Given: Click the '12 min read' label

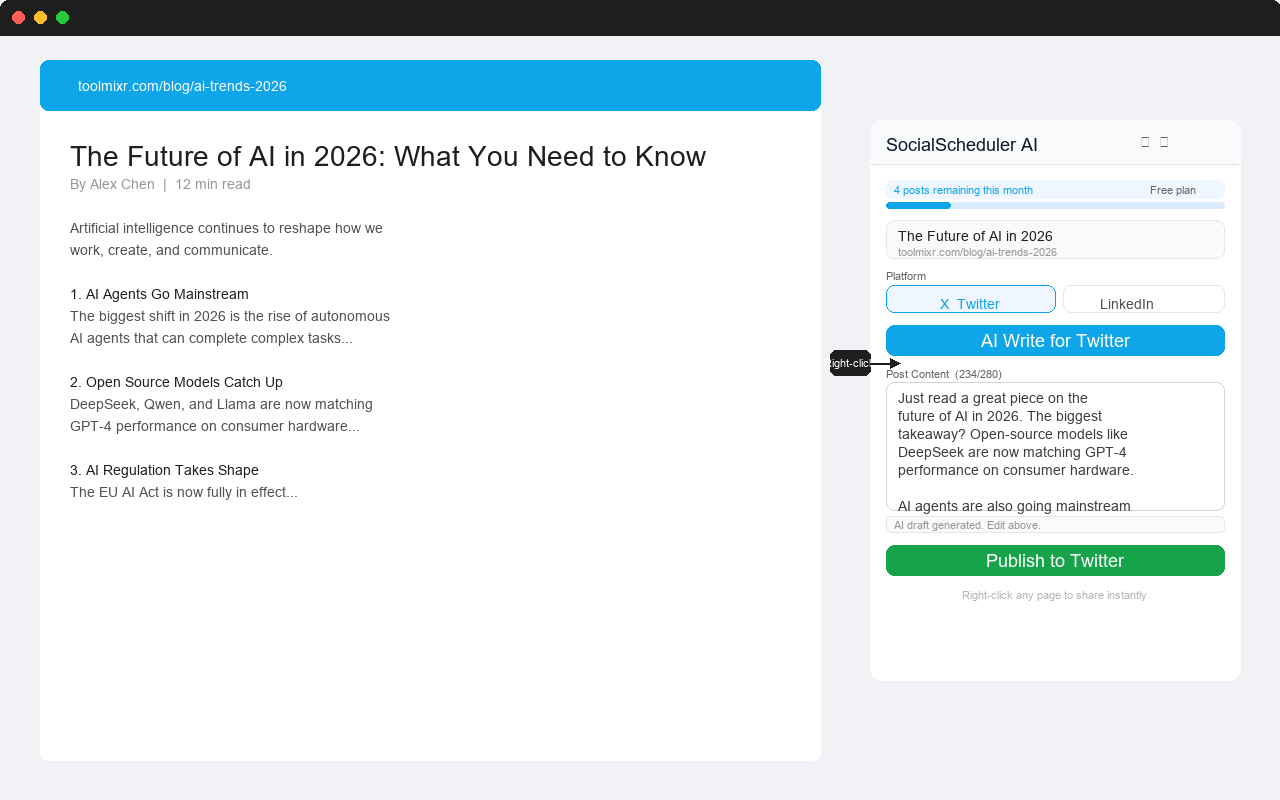Looking at the screenshot, I should [x=213, y=184].
